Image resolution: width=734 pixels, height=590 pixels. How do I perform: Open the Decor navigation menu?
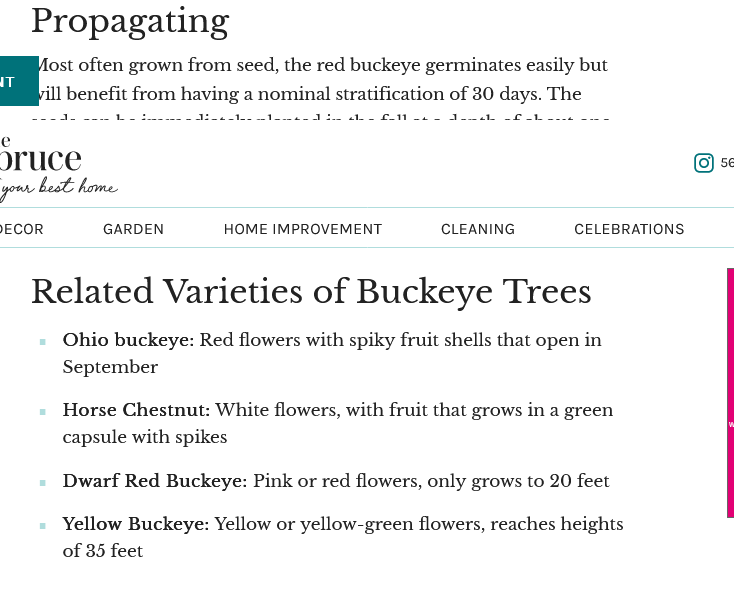coord(20,229)
